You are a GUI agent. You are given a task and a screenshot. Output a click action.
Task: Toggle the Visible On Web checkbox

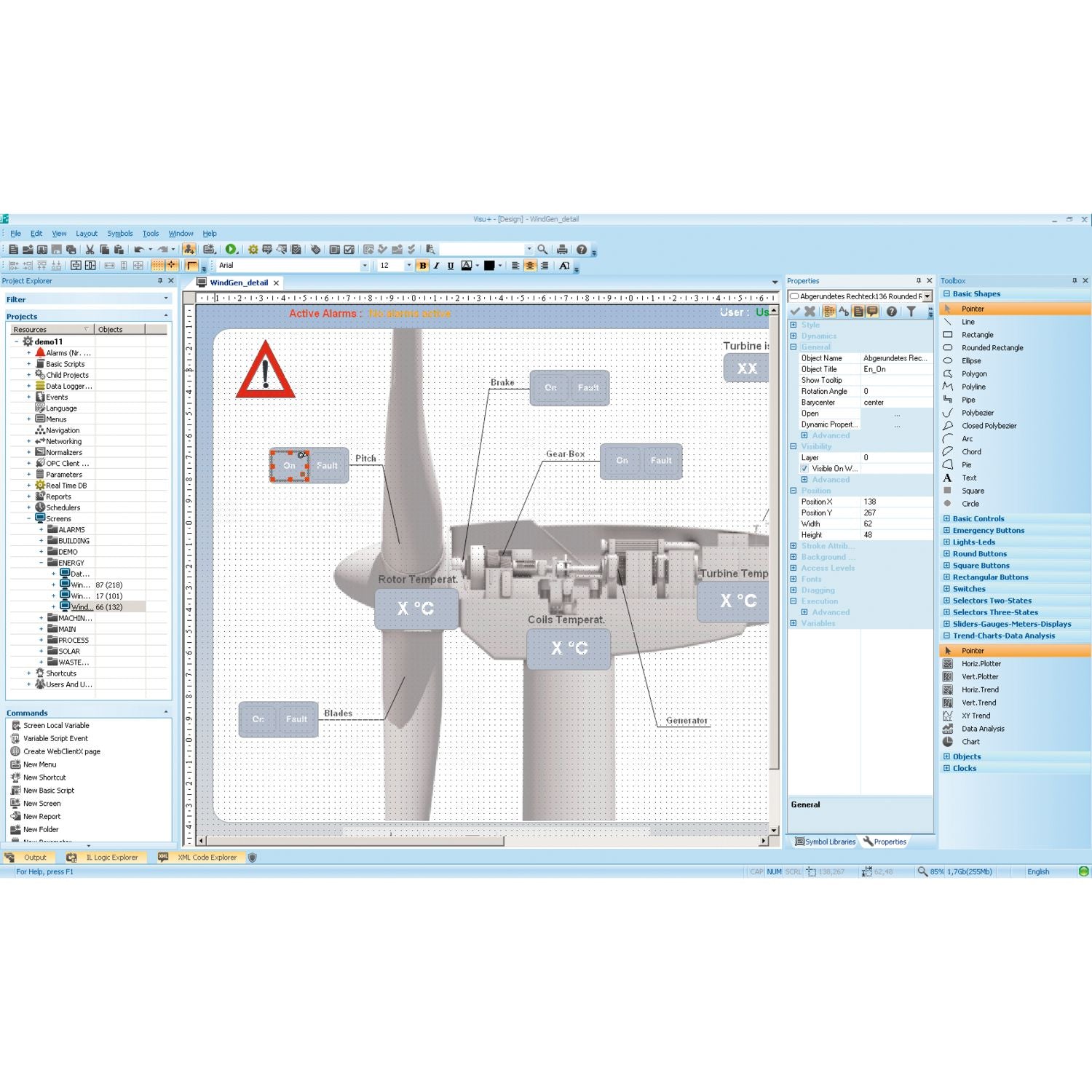[x=804, y=469]
